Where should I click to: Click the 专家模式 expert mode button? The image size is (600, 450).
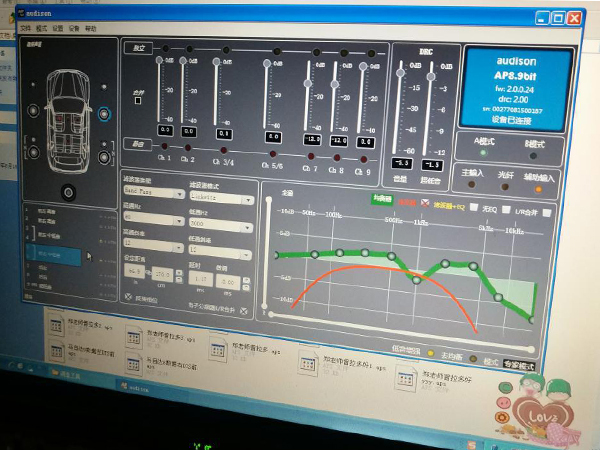(x=518, y=365)
